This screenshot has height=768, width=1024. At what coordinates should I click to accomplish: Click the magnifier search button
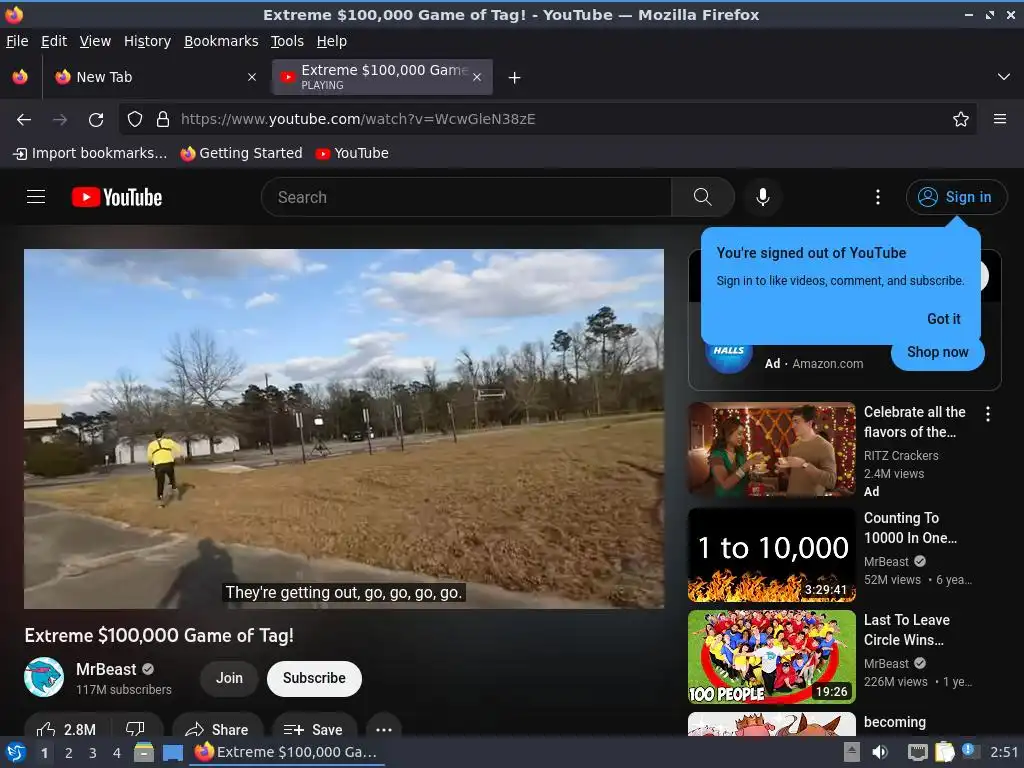703,197
